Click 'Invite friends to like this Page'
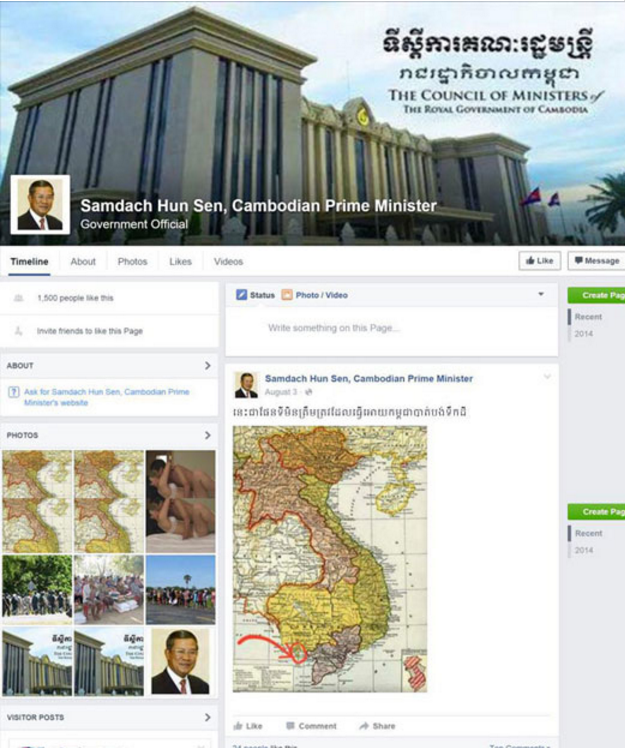 click(89, 331)
